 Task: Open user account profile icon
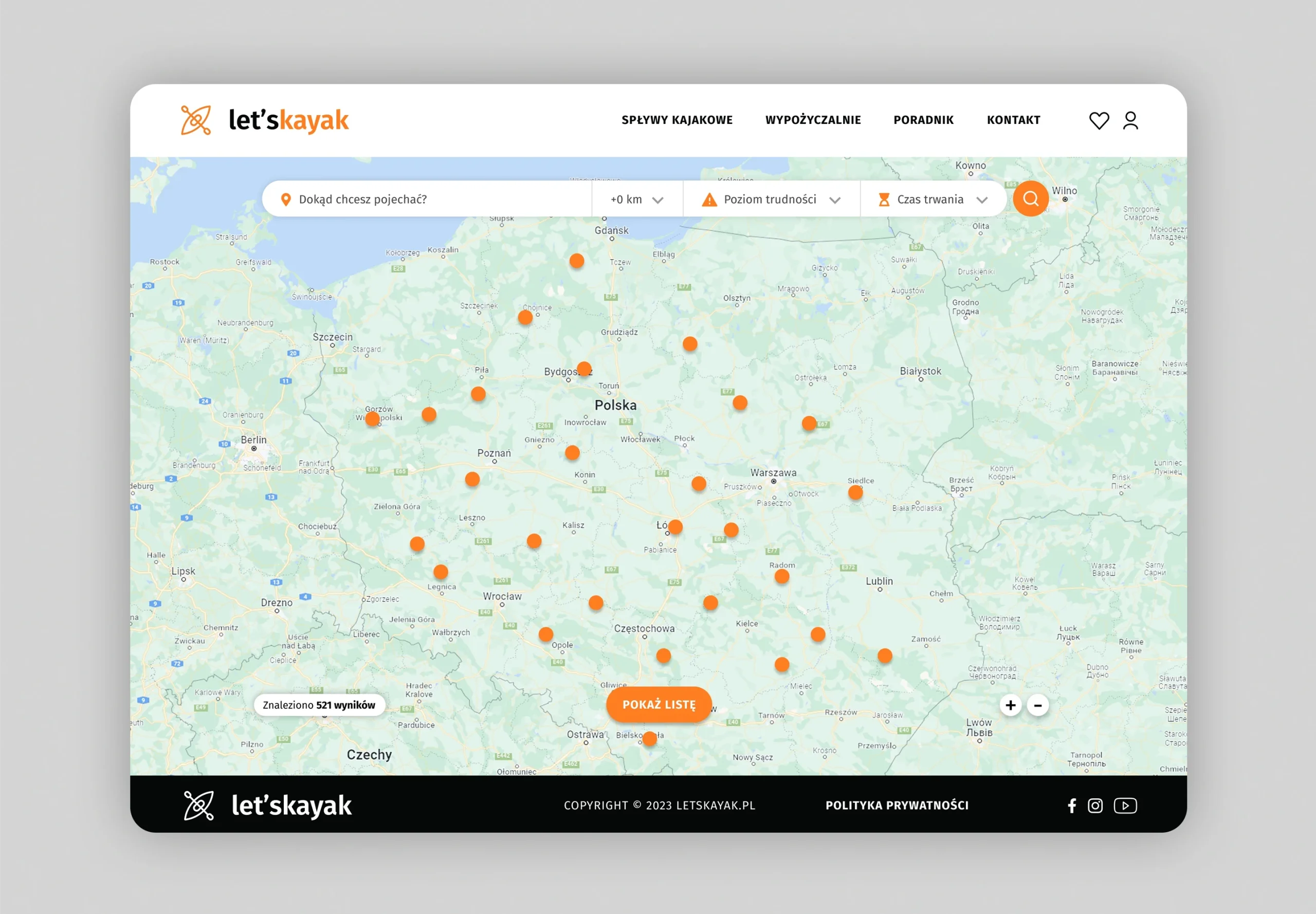coord(1130,120)
